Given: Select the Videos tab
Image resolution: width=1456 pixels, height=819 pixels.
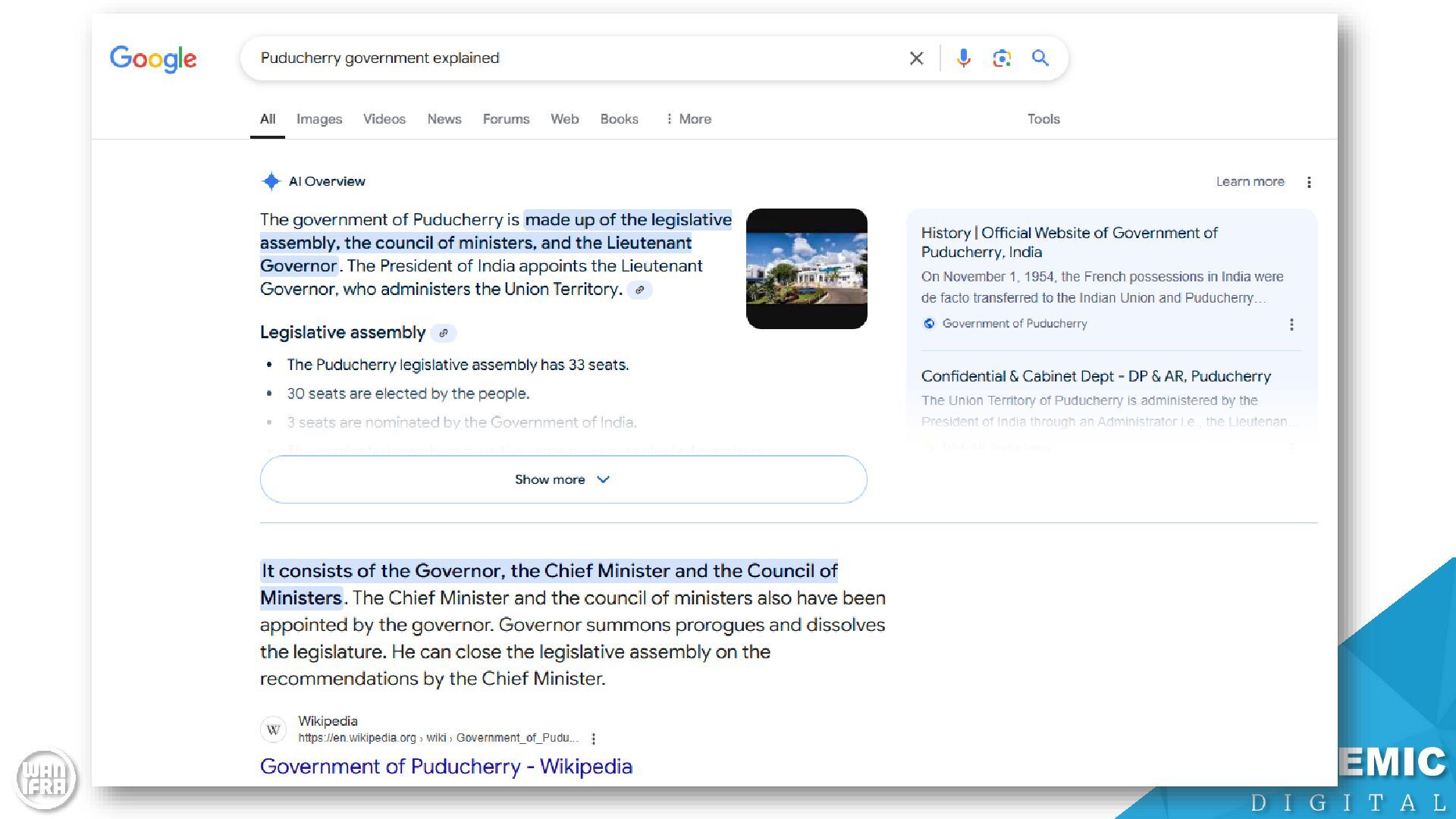Looking at the screenshot, I should click(x=384, y=119).
